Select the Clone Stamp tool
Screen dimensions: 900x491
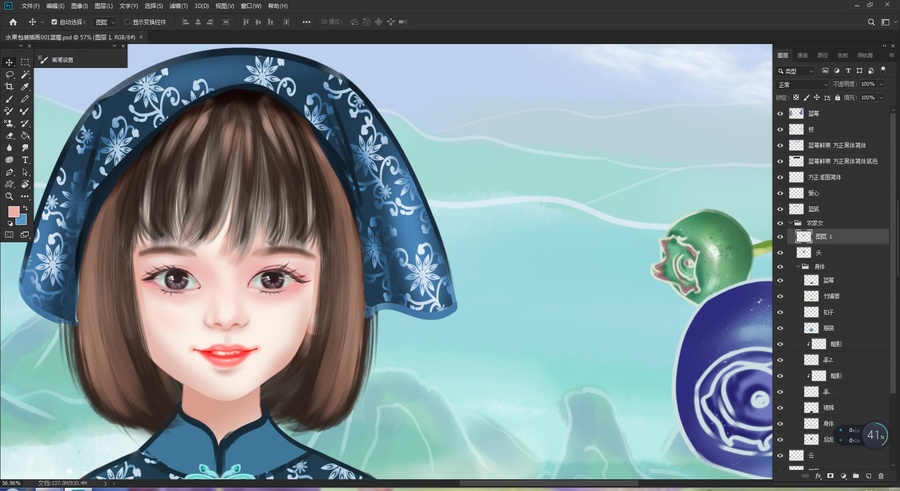tap(9, 123)
